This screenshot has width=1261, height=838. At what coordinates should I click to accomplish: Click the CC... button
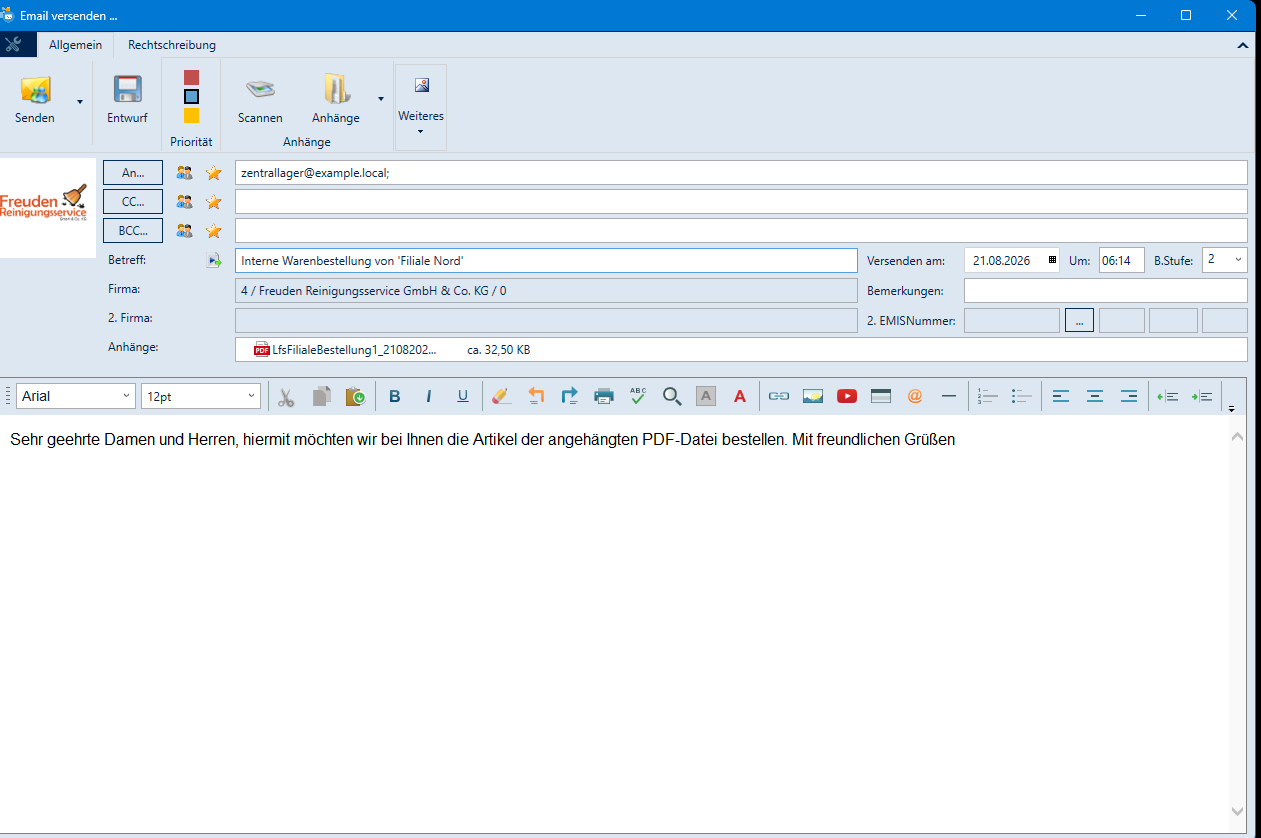[x=133, y=202]
